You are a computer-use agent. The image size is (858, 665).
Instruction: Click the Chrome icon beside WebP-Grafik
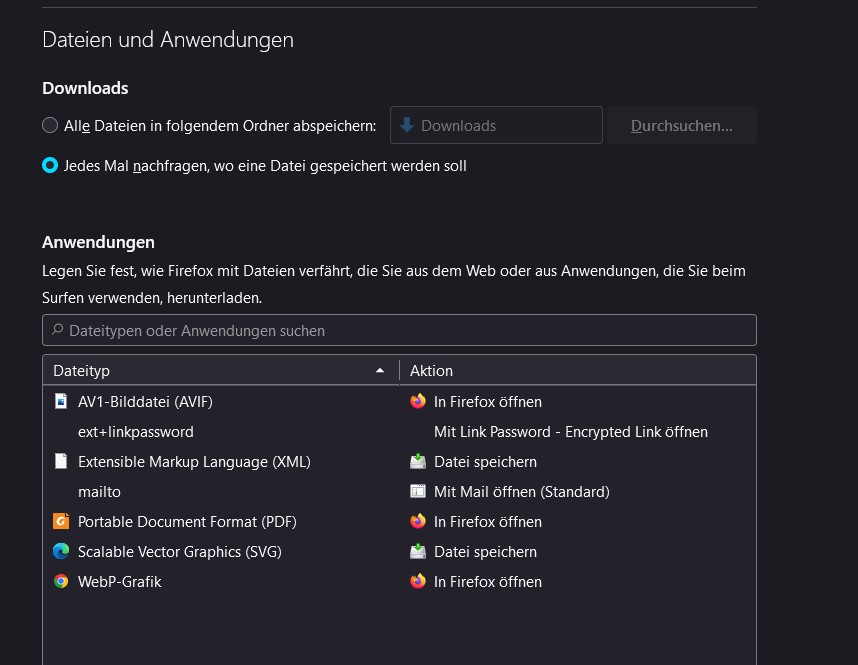pyautogui.click(x=61, y=582)
